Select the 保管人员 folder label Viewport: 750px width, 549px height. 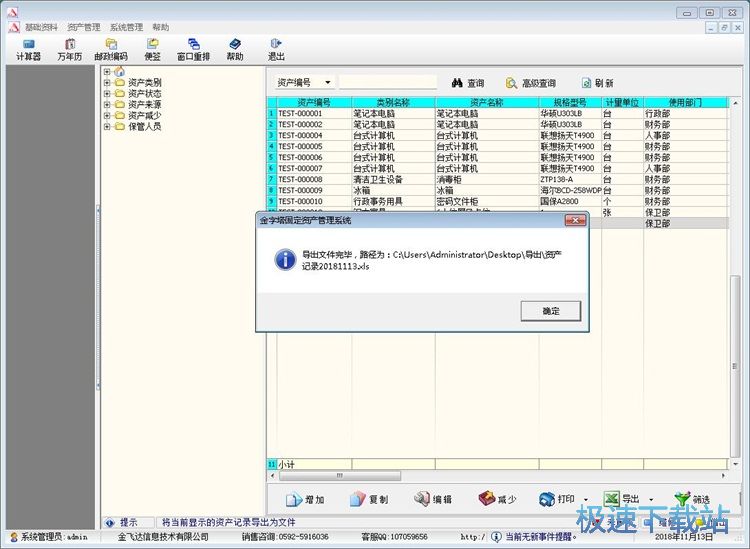pos(144,127)
